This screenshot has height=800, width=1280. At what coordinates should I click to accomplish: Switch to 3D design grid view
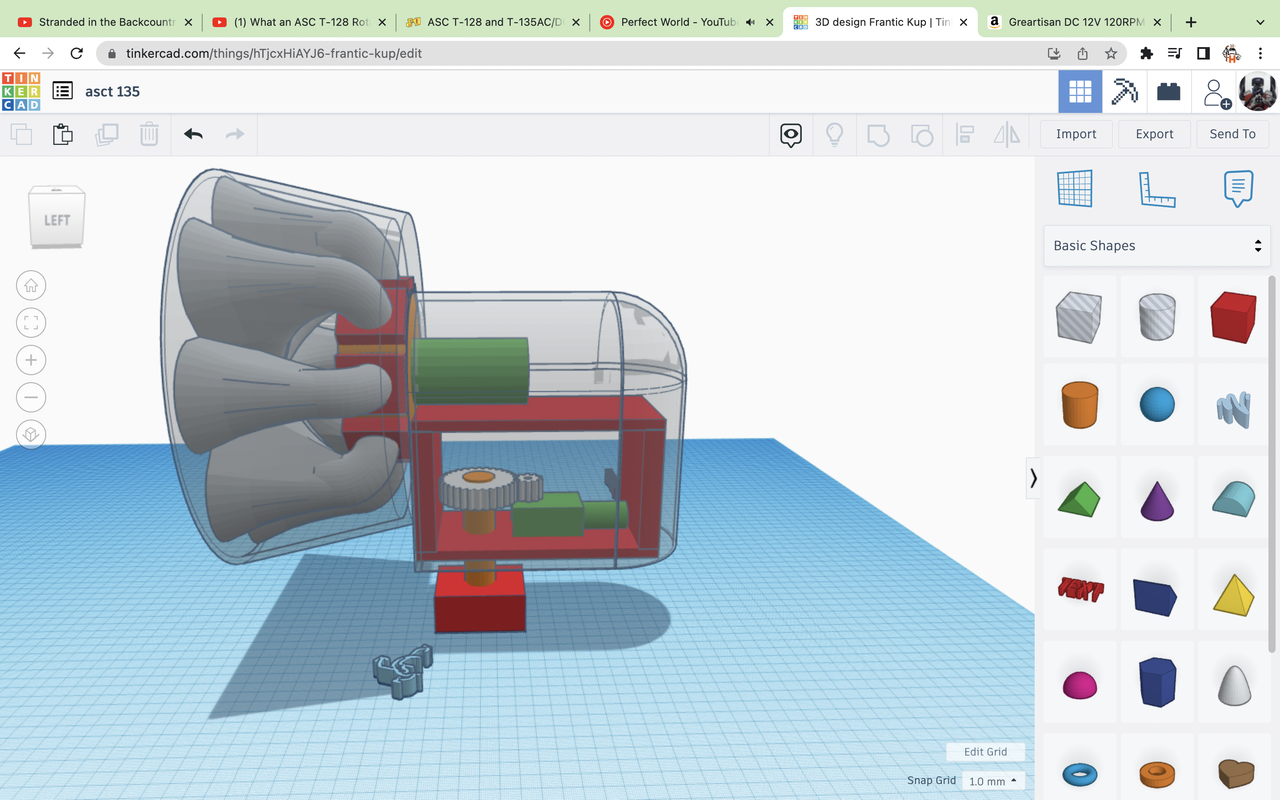(1080, 92)
